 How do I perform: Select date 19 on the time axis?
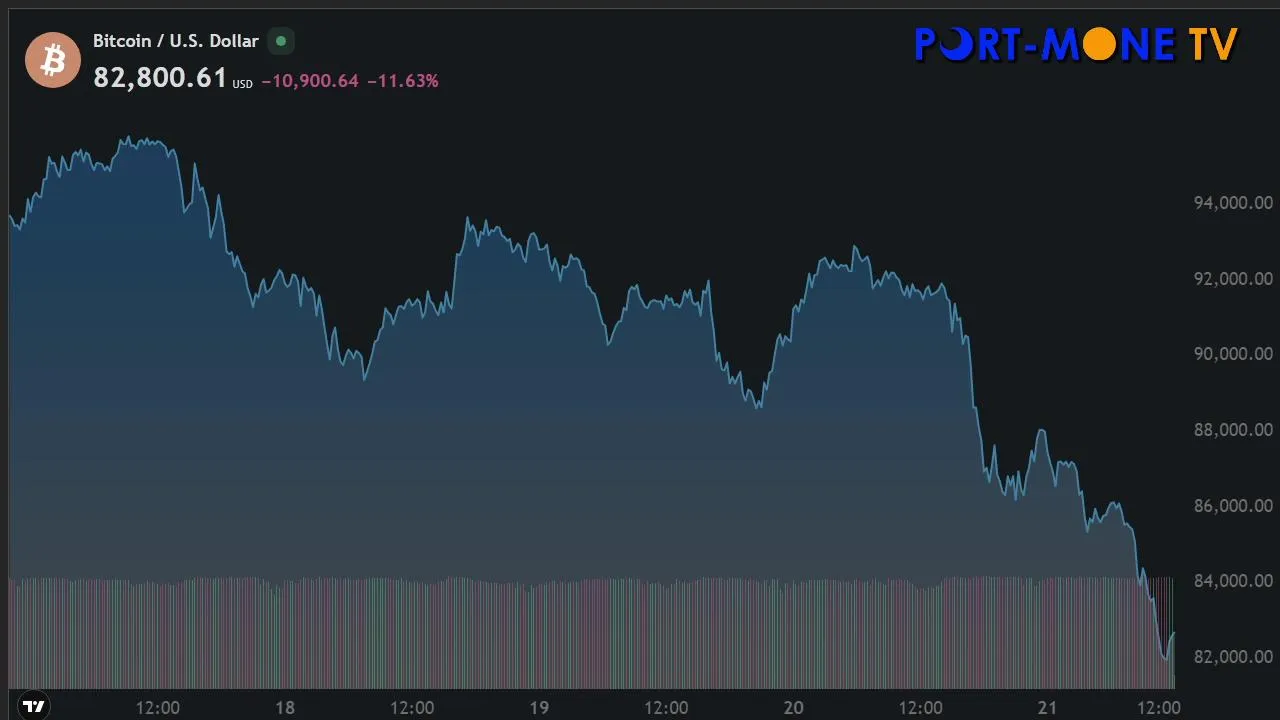(x=539, y=708)
